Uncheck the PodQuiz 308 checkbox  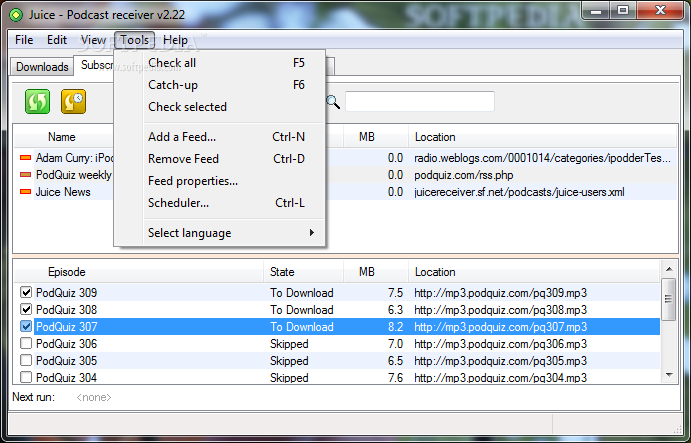pos(26,309)
